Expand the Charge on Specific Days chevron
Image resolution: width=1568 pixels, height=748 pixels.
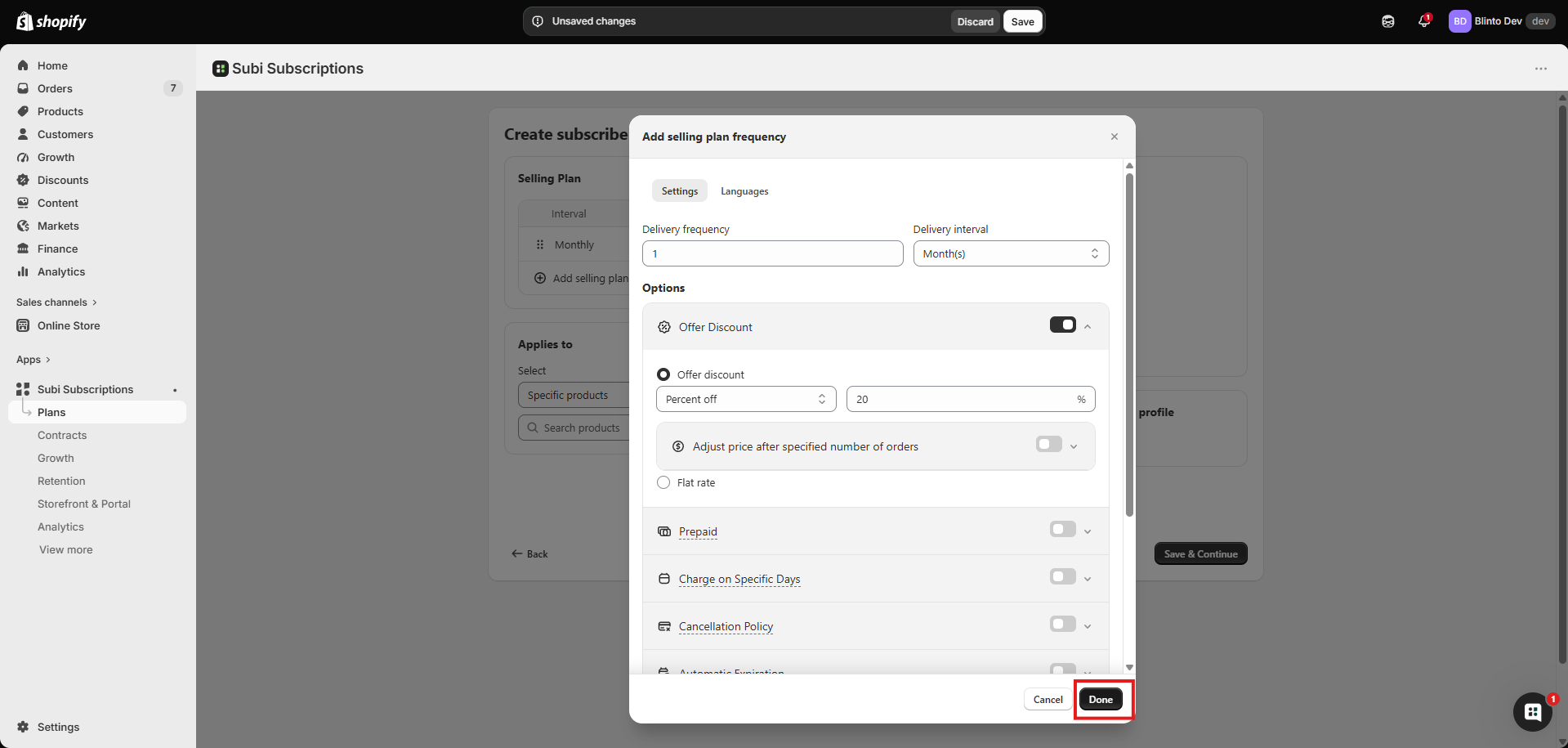coord(1088,579)
